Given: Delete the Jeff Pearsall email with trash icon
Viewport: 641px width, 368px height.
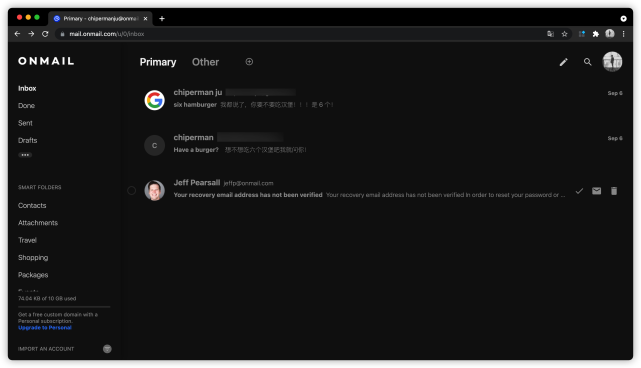Looking at the screenshot, I should click(614, 191).
